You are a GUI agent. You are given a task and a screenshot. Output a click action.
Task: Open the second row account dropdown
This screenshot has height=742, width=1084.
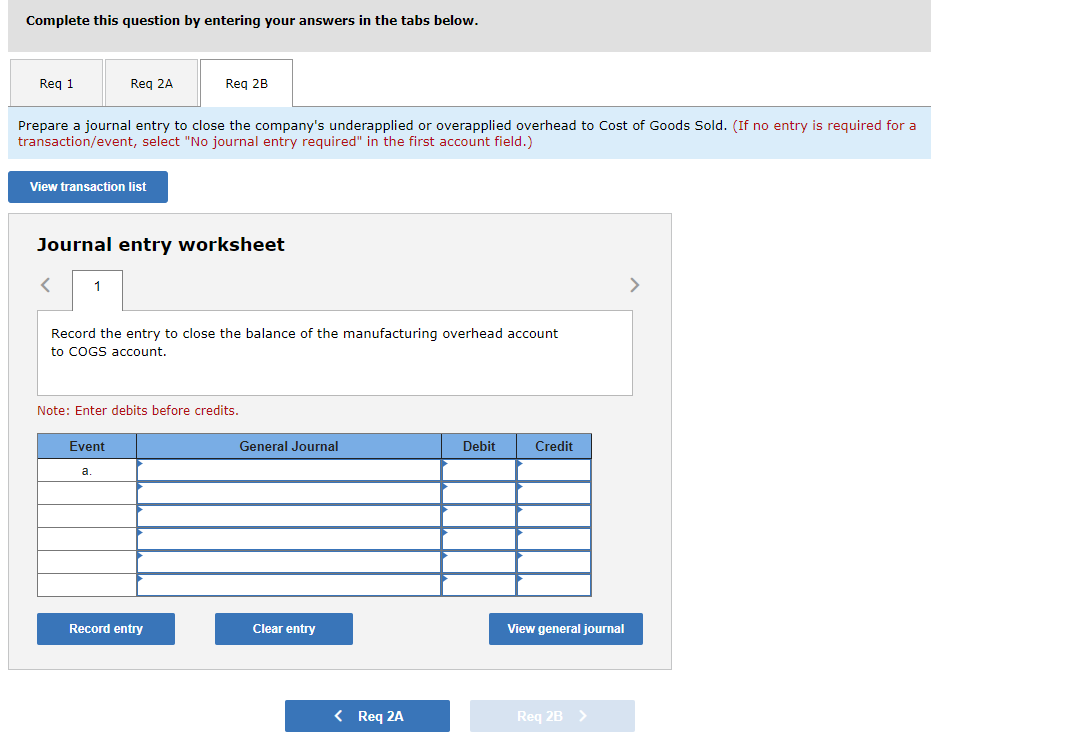pos(290,492)
